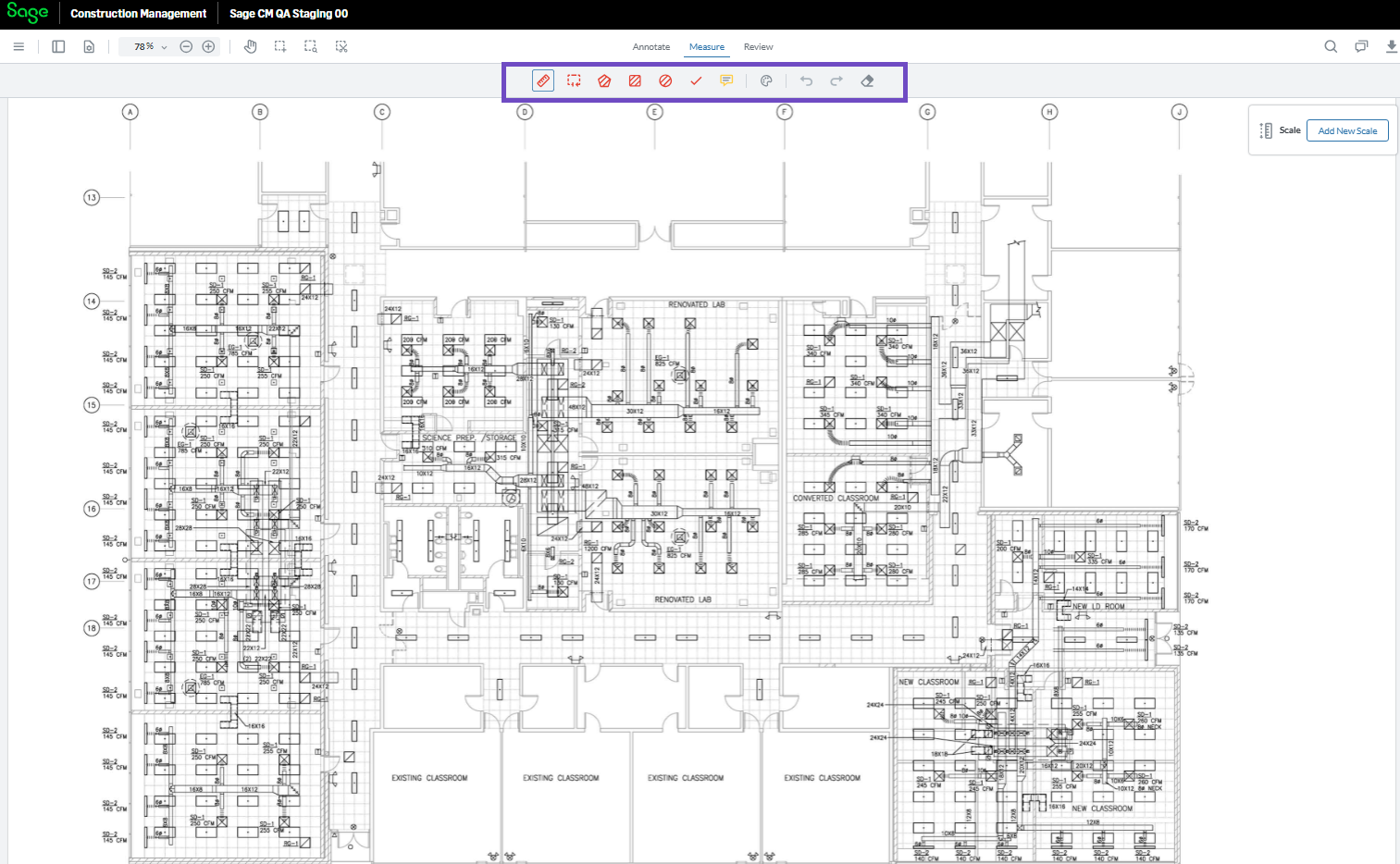Toggle the comments panel icon

coord(1361,46)
